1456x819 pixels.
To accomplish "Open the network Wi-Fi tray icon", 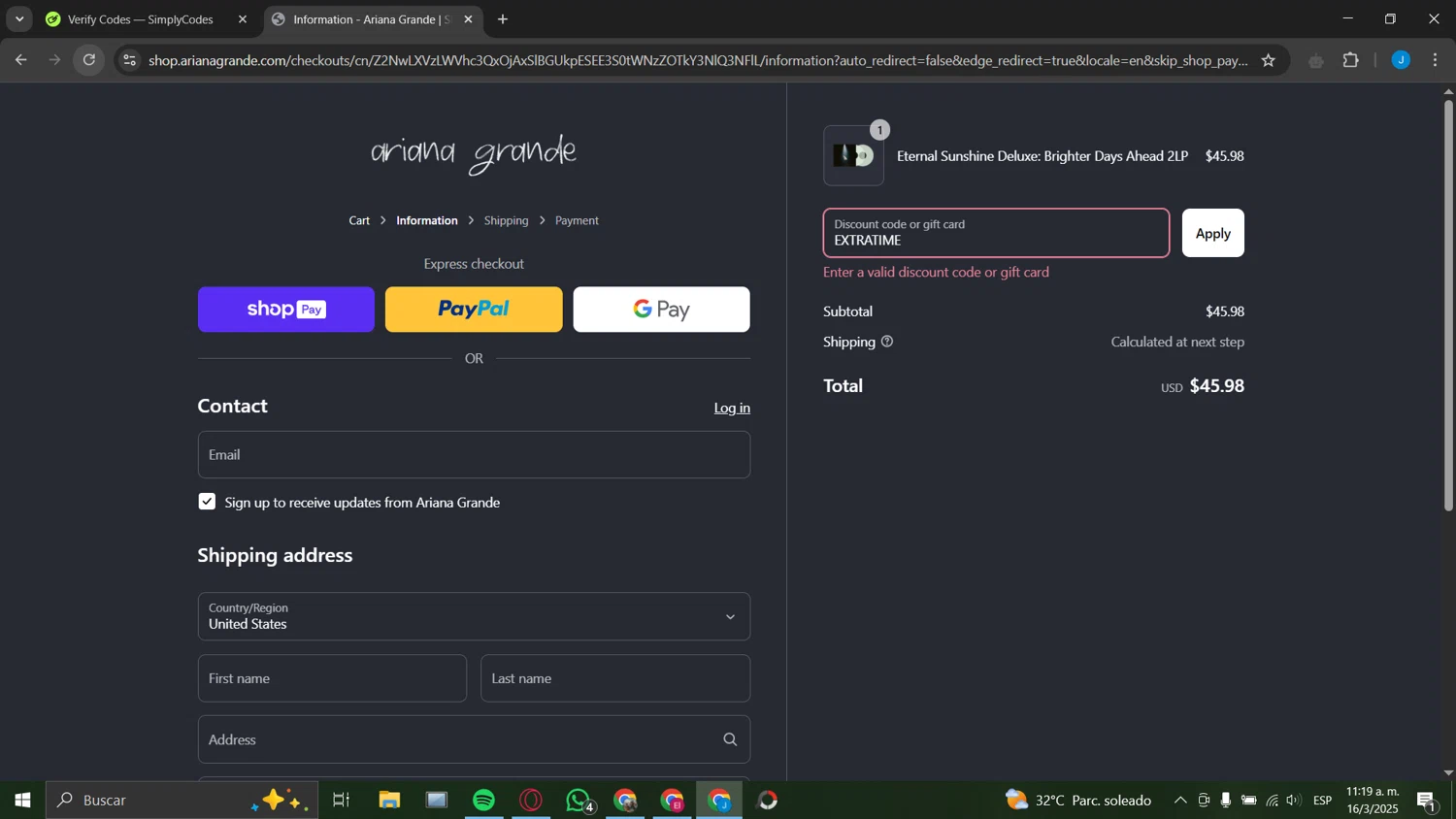I will point(1272,801).
